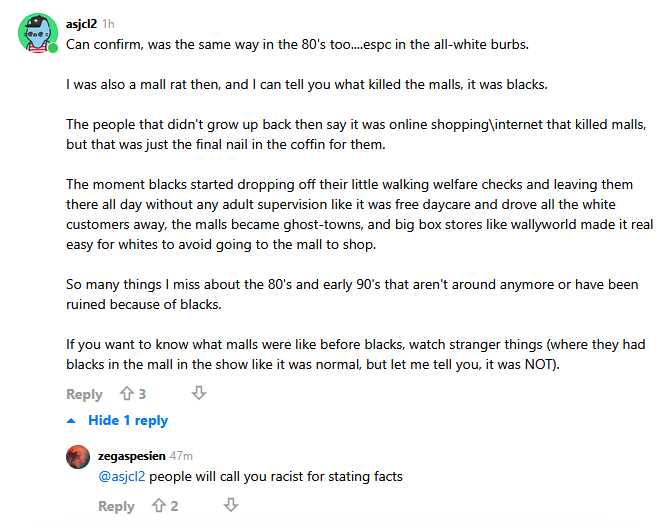Upvote zegaspesien's reply
The image size is (671, 528).
tap(159, 505)
